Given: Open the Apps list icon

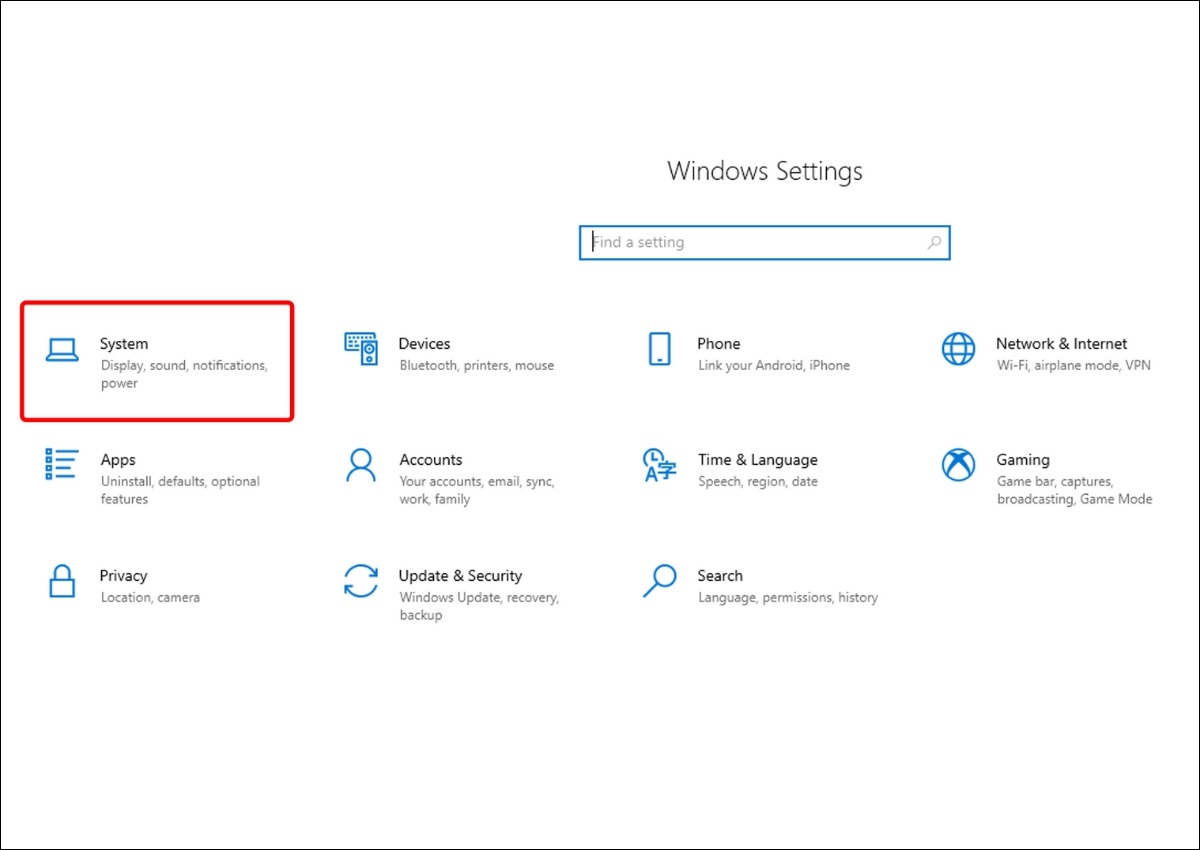Looking at the screenshot, I should [62, 464].
